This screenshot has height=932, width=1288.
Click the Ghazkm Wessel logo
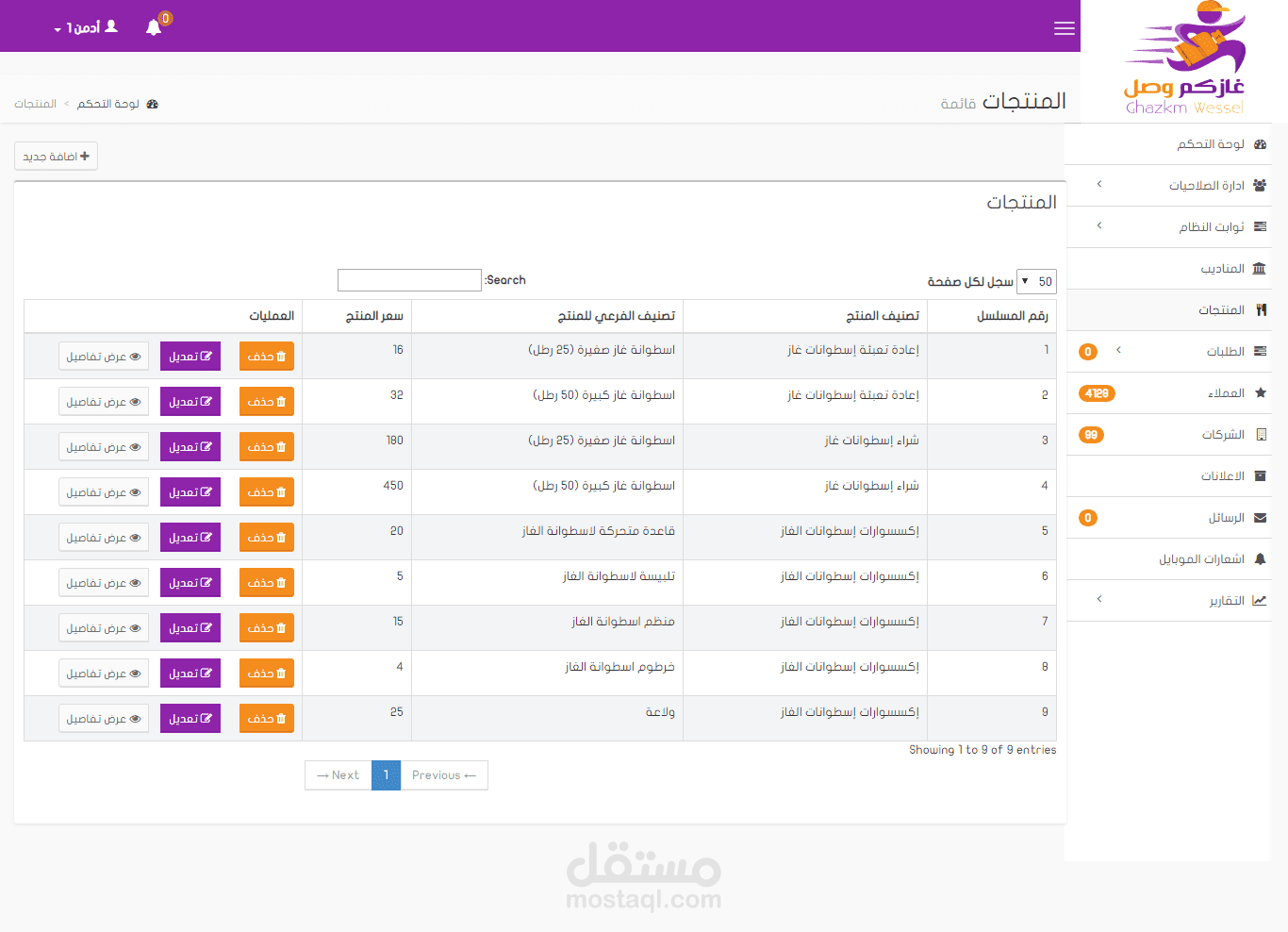1185,58
